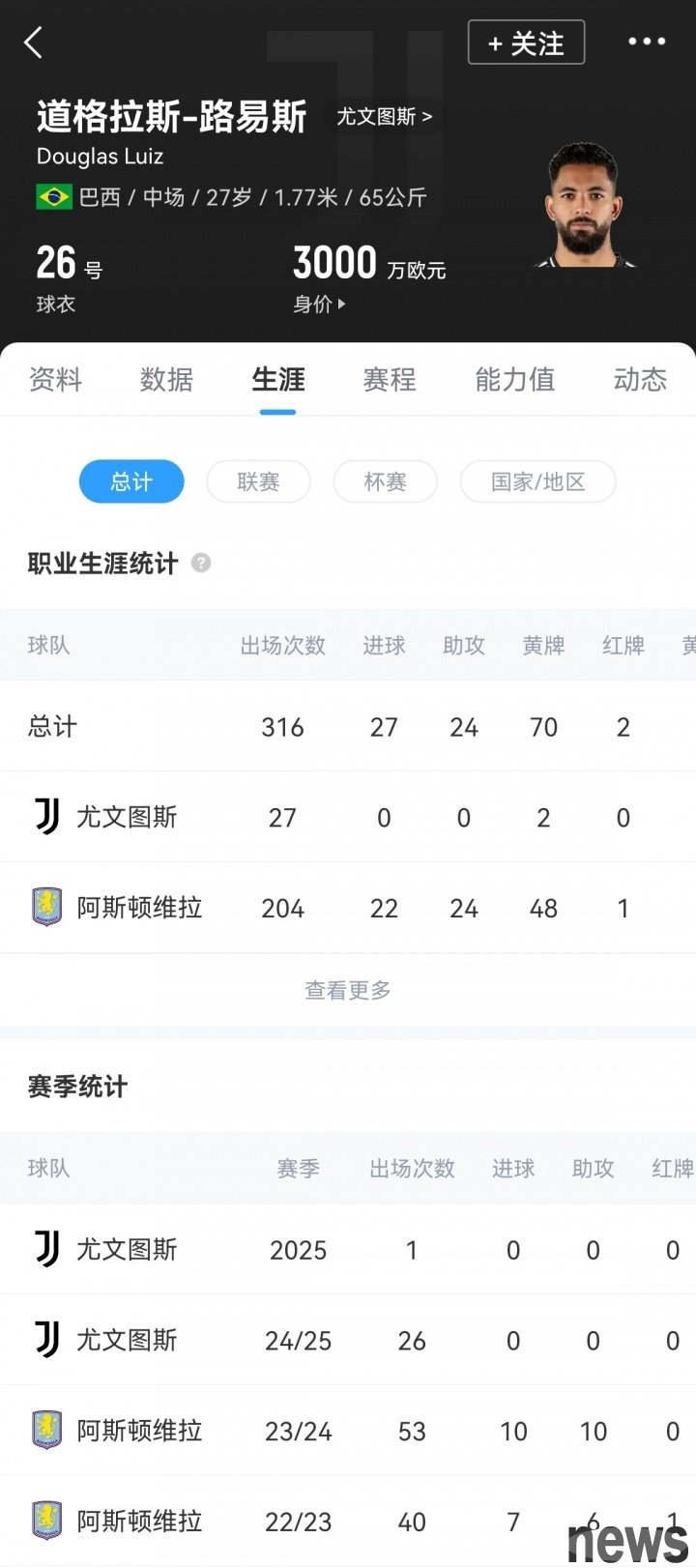Tap the help question mark icon
The height and width of the screenshot is (1568, 696).
pos(201,563)
